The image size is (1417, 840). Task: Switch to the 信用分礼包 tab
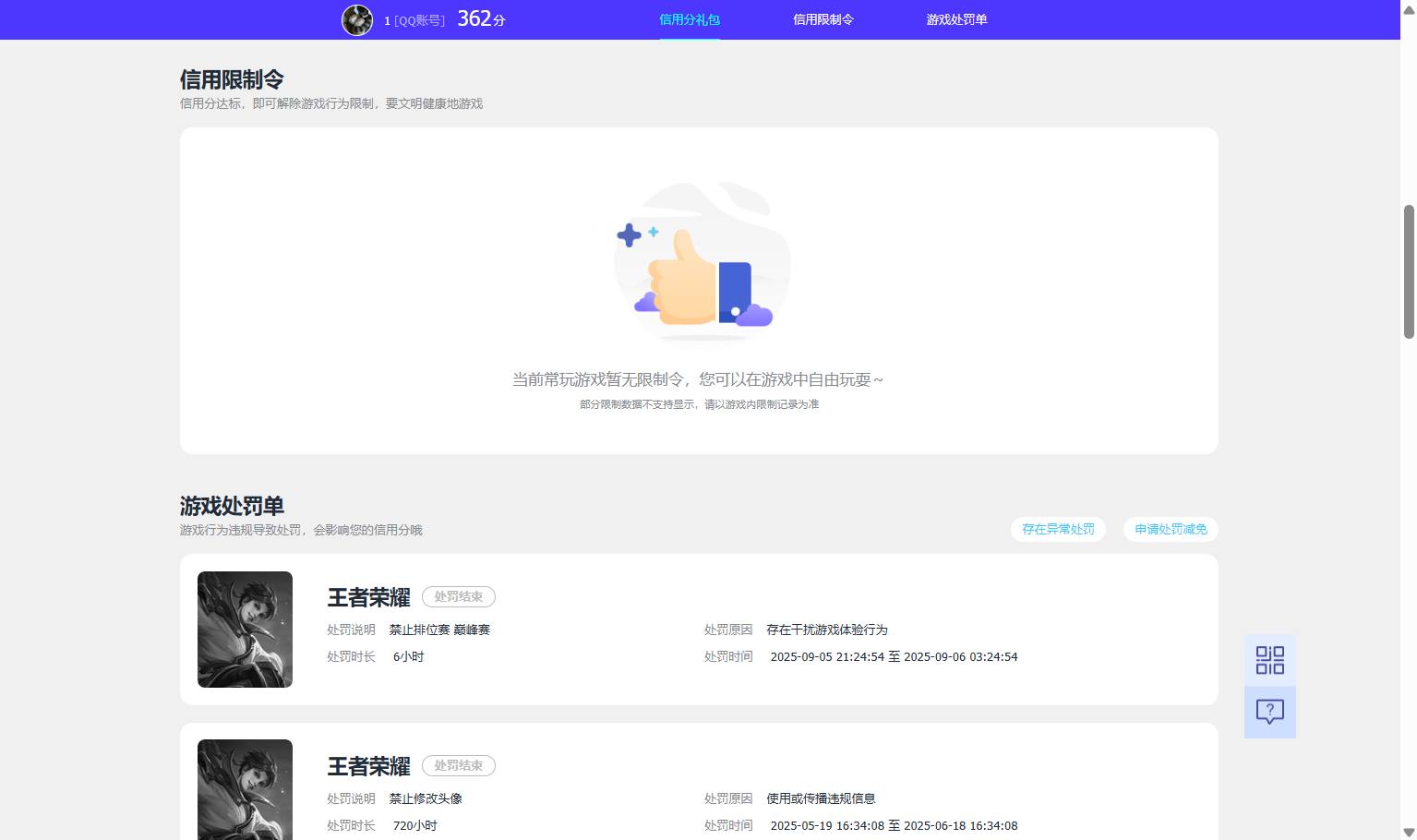click(690, 19)
